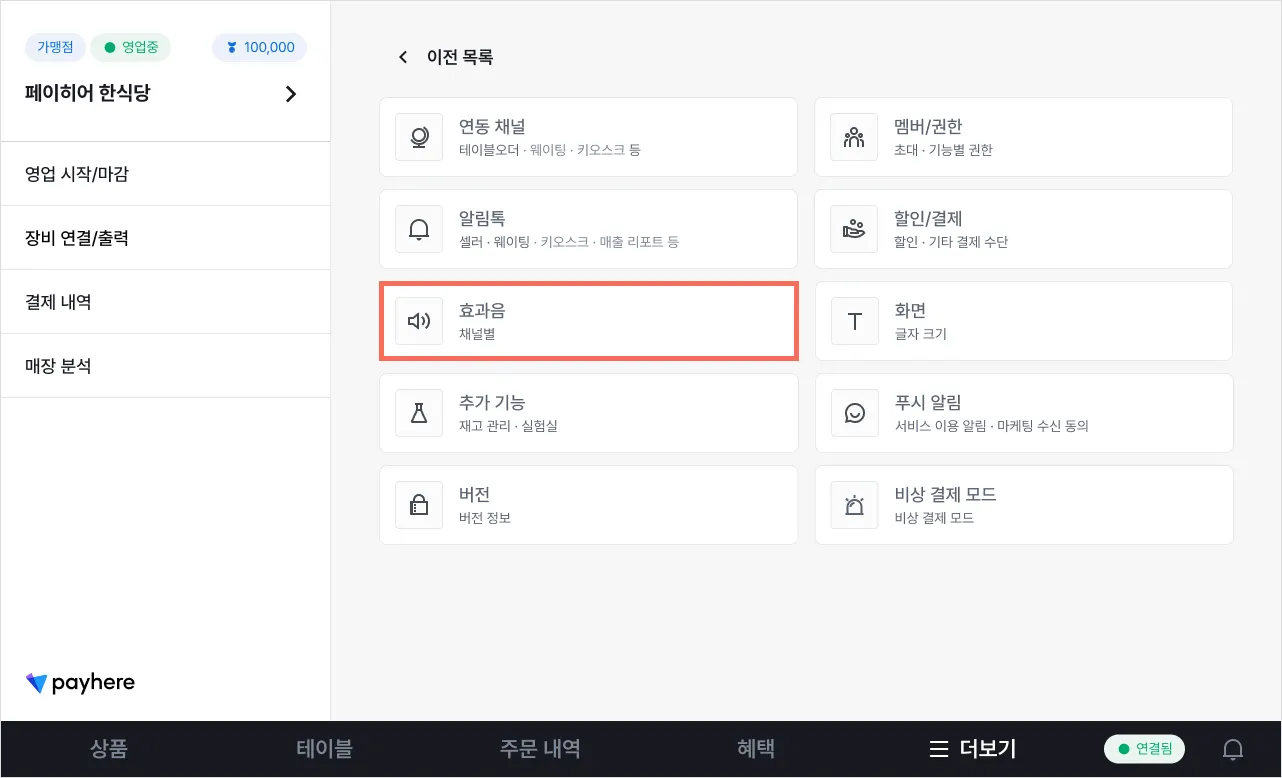
Task: Click the chat icon for 푸시 알림
Action: click(x=854, y=413)
